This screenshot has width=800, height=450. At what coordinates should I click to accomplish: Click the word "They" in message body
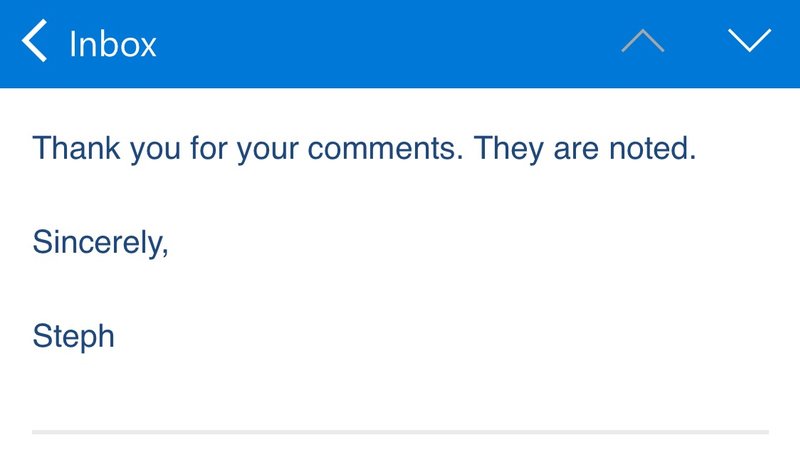pos(508,150)
